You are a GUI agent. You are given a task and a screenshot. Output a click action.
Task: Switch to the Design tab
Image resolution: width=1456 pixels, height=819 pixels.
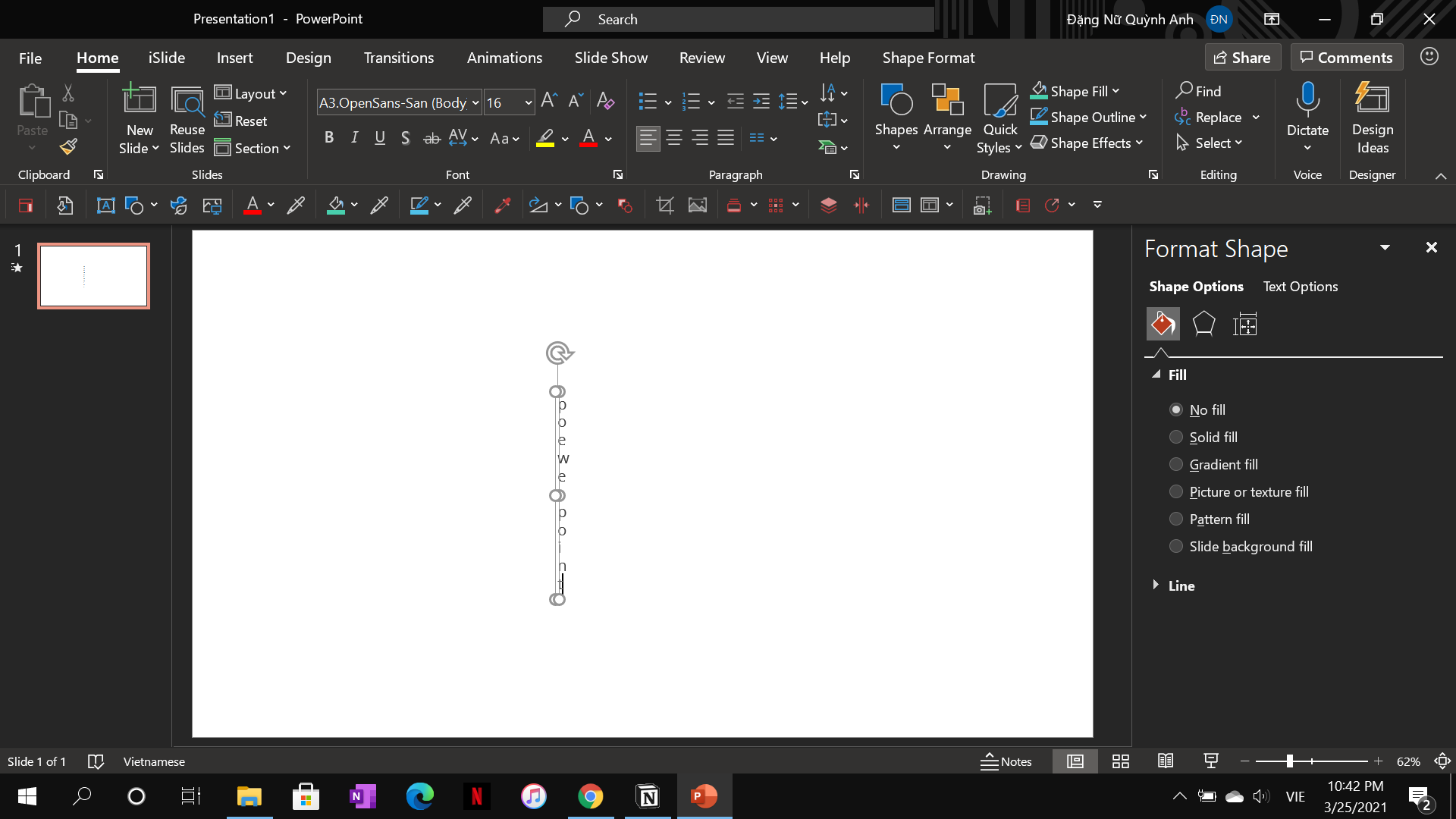[x=308, y=58]
